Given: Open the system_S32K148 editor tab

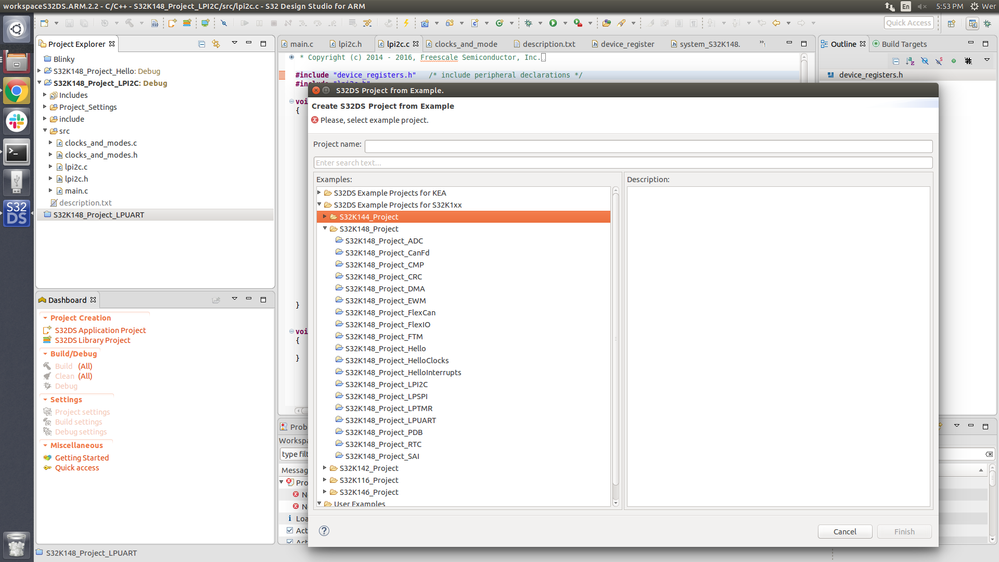Looking at the screenshot, I should pyautogui.click(x=705, y=44).
